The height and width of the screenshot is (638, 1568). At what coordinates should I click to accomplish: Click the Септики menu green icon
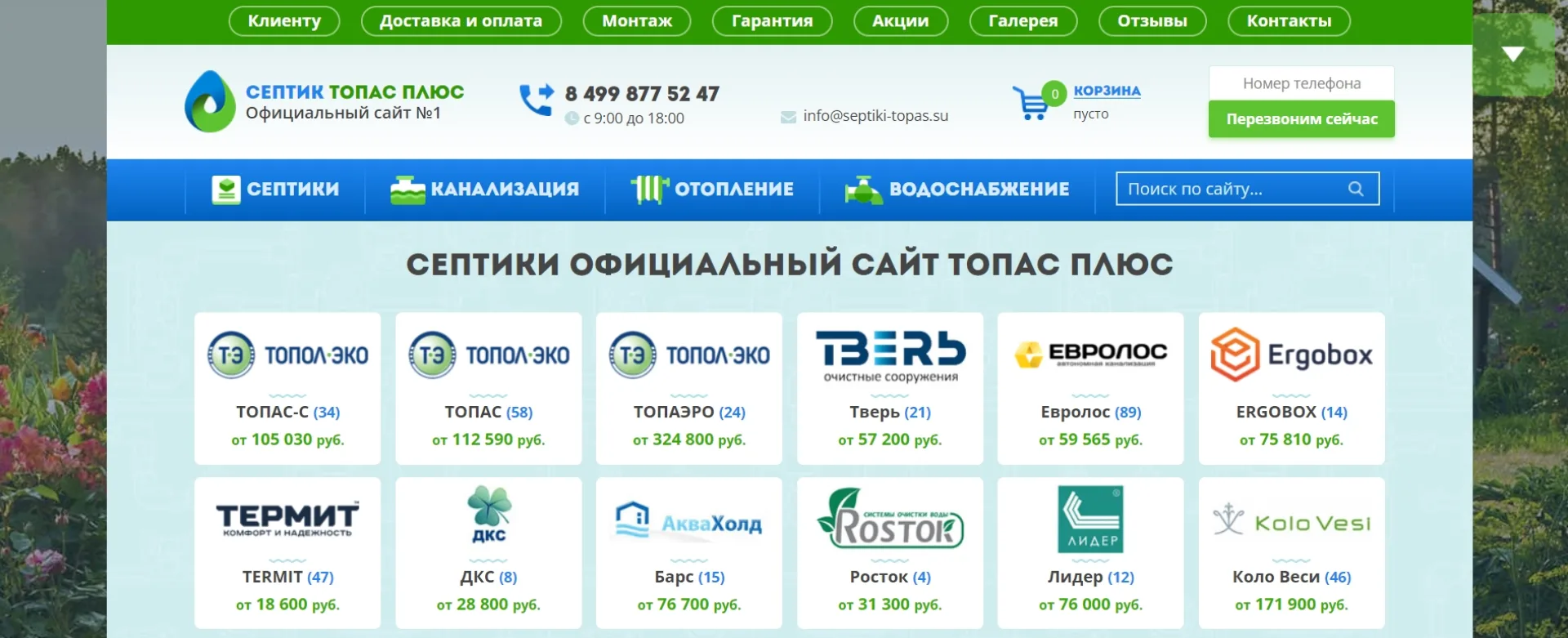[x=225, y=190]
